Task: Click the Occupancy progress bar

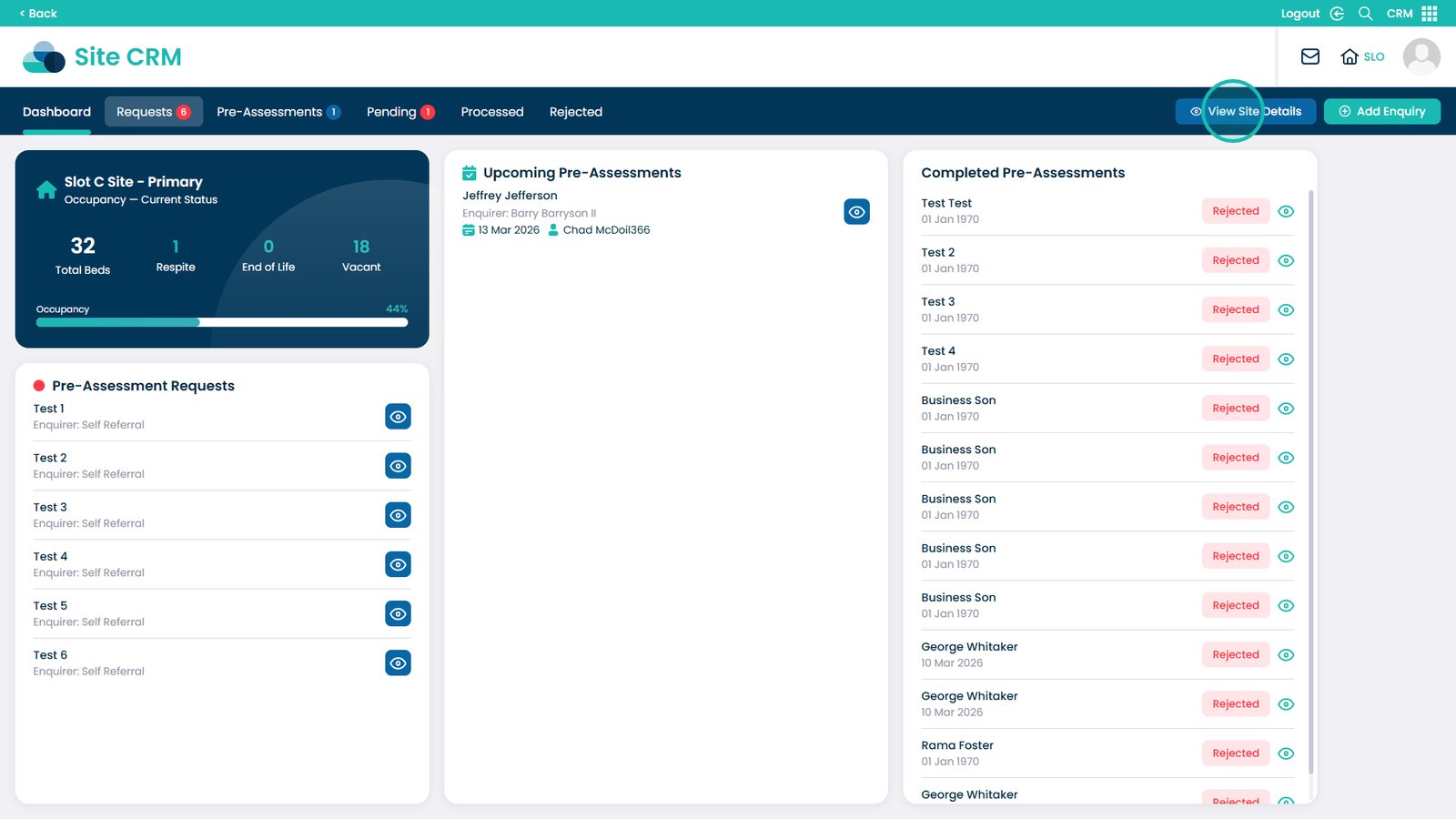Action: click(x=221, y=322)
